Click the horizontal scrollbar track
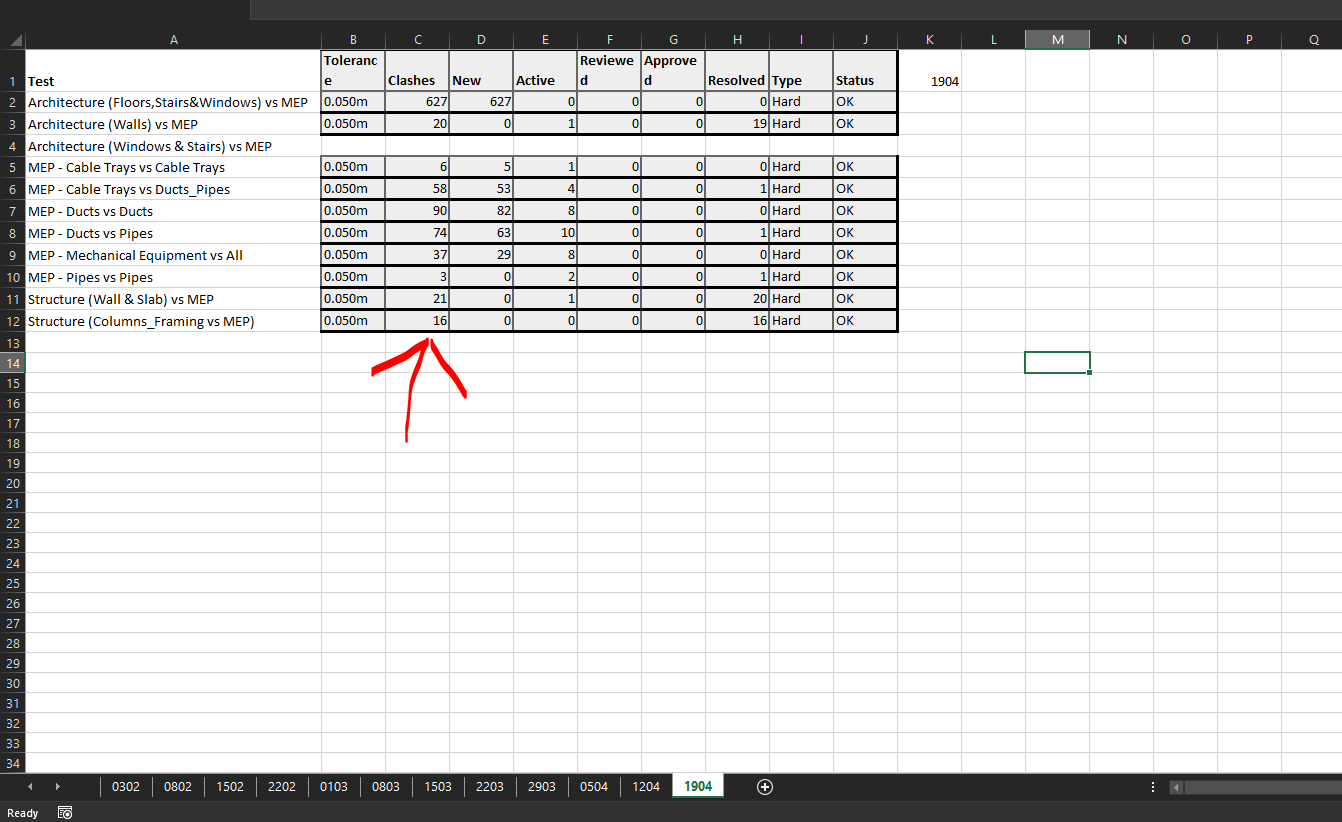Viewport: 1342px width, 822px height. [1263, 787]
